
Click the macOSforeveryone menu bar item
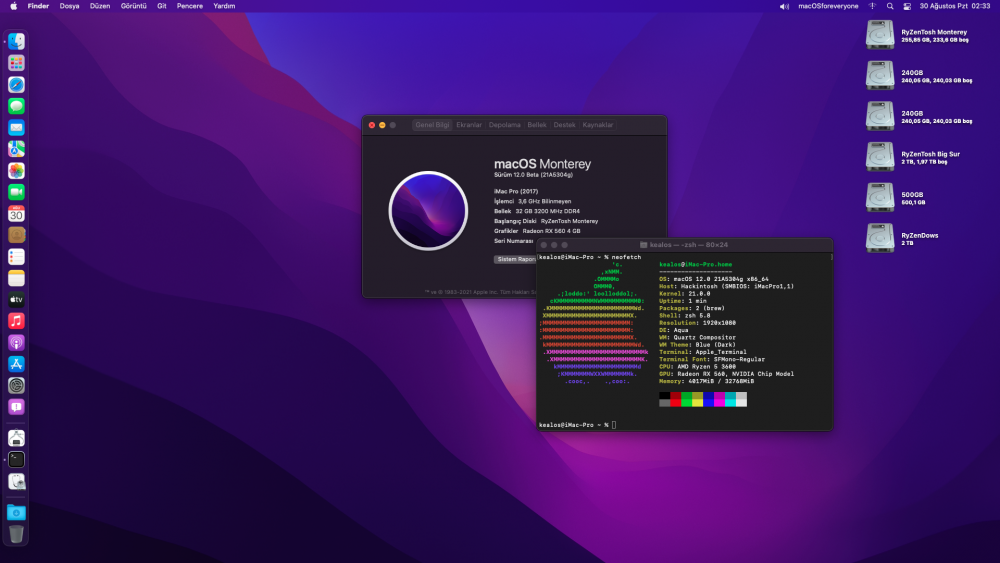point(828,6)
